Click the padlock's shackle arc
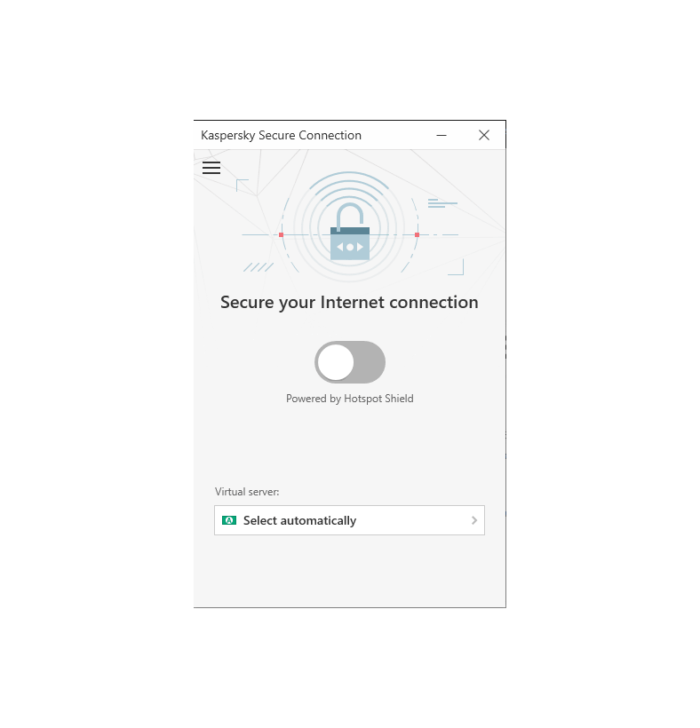The image size is (700, 728). [x=350, y=215]
